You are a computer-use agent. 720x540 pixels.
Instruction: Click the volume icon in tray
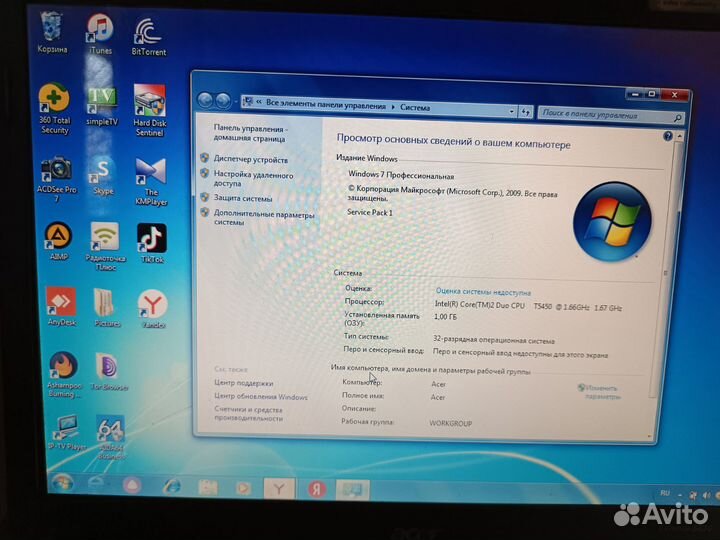706,495
